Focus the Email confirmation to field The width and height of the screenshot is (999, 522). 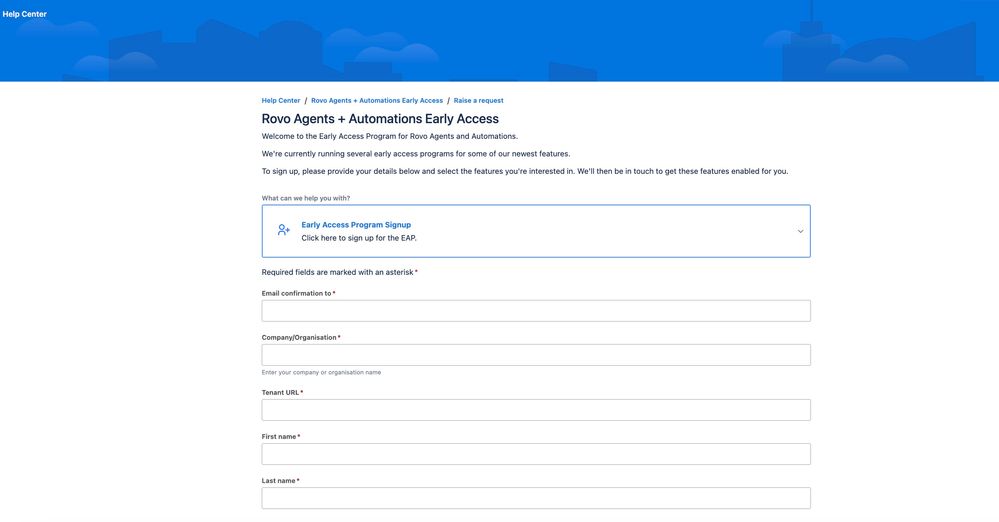tap(536, 311)
